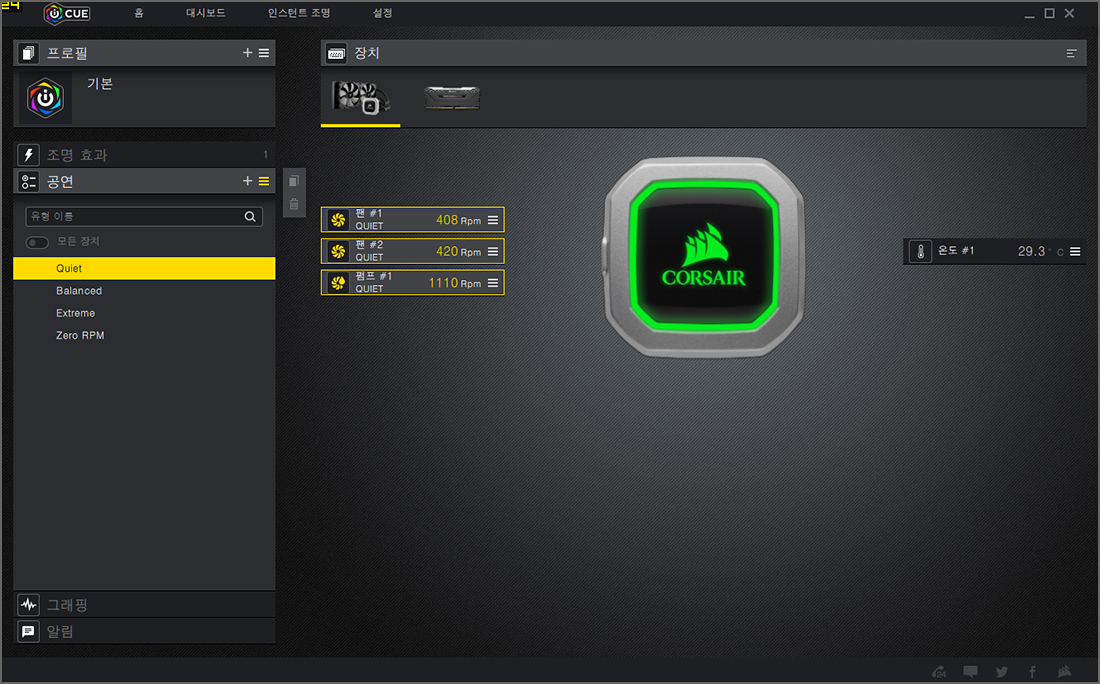Open the 프로필 panel hamburger menu
This screenshot has width=1100, height=684.
(264, 53)
